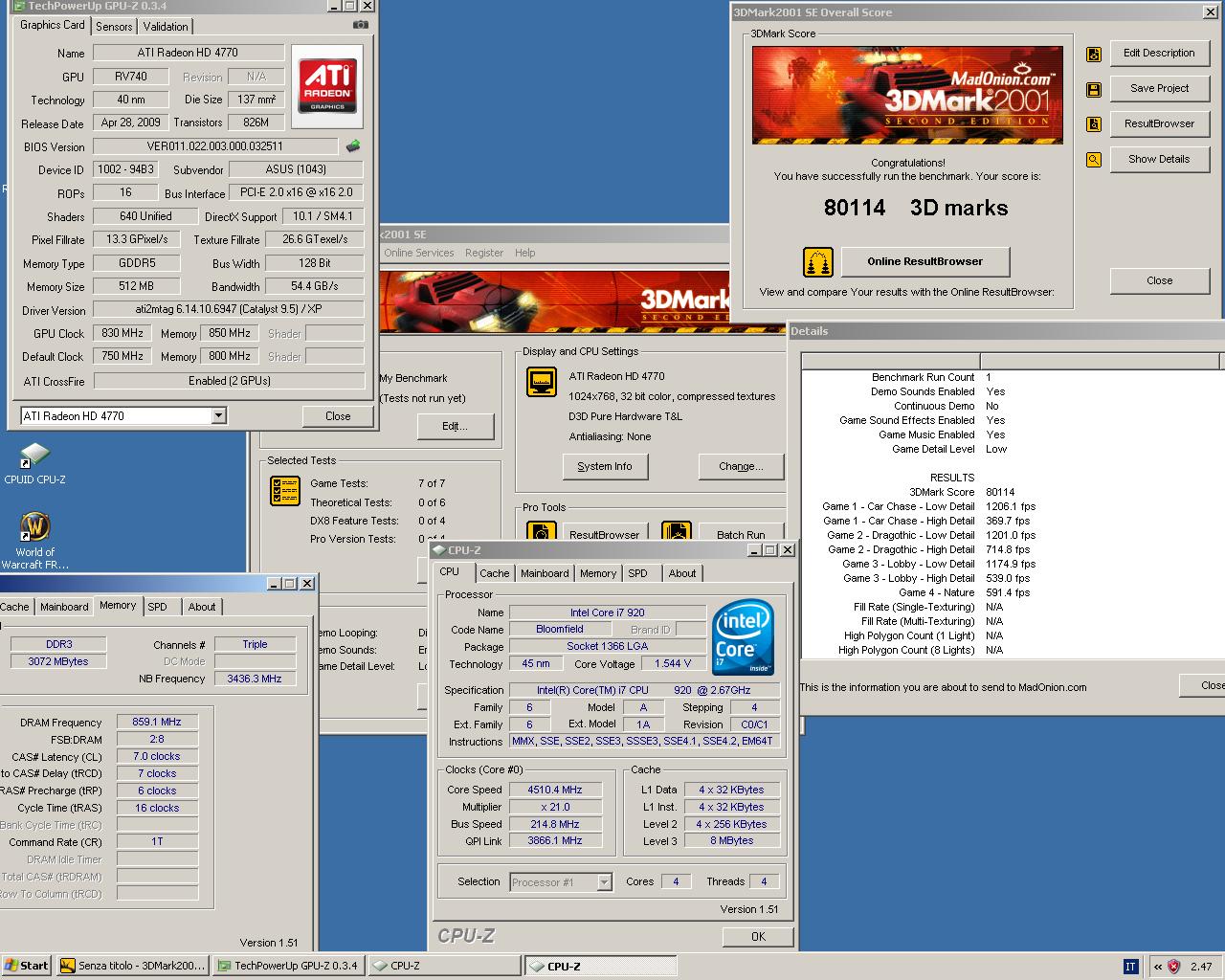Click the MadOnion 3DMark2001 banner image
The width and height of the screenshot is (1225, 980).
click(907, 95)
